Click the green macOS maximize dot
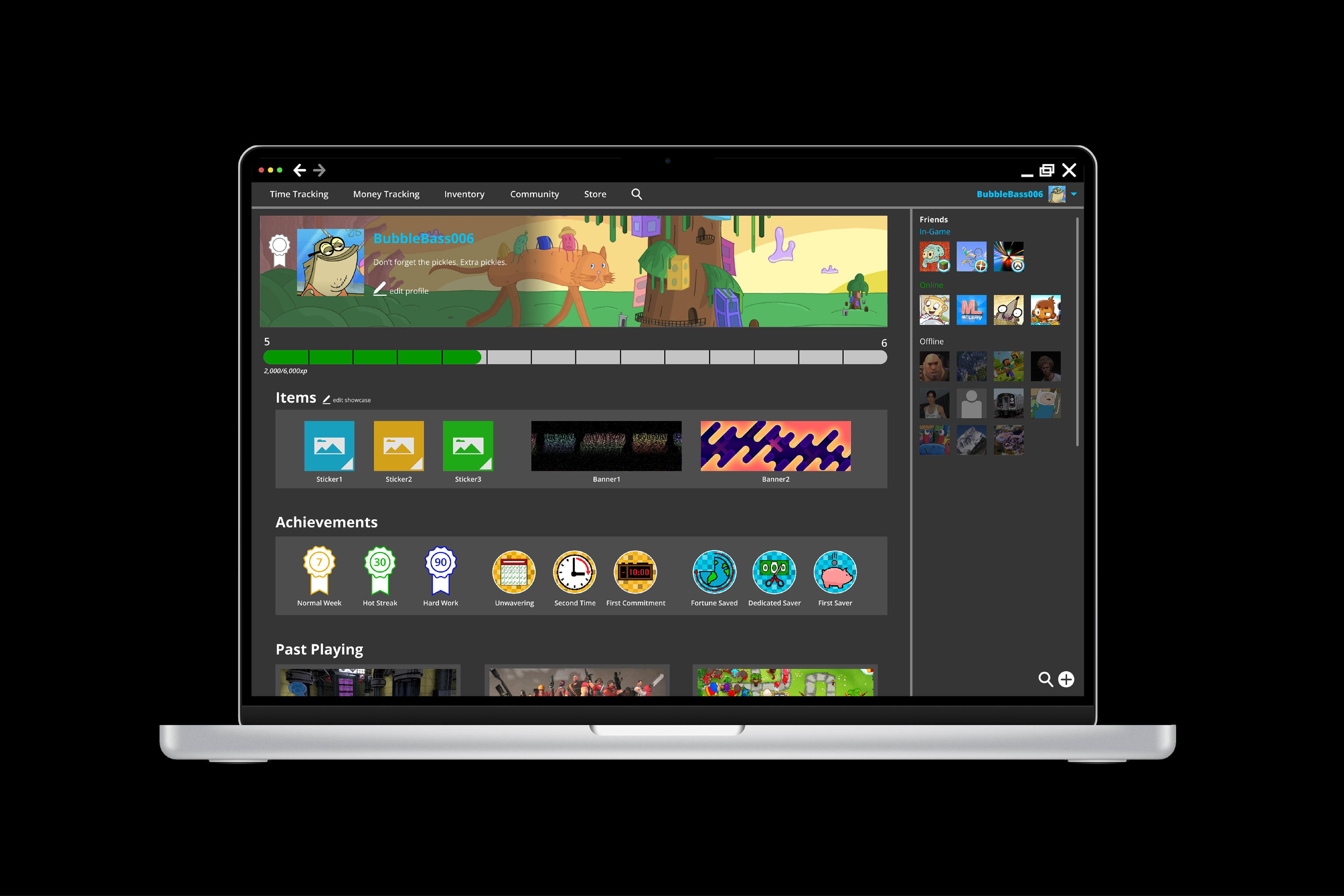The height and width of the screenshot is (896, 1344). (x=279, y=170)
